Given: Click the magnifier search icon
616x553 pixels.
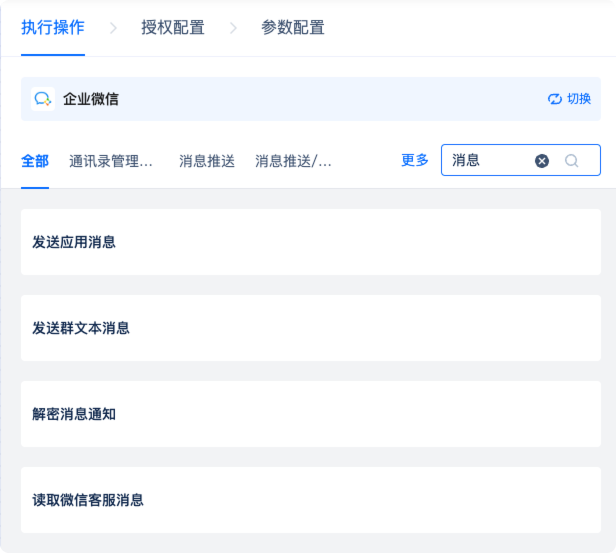Looking at the screenshot, I should pos(571,161).
